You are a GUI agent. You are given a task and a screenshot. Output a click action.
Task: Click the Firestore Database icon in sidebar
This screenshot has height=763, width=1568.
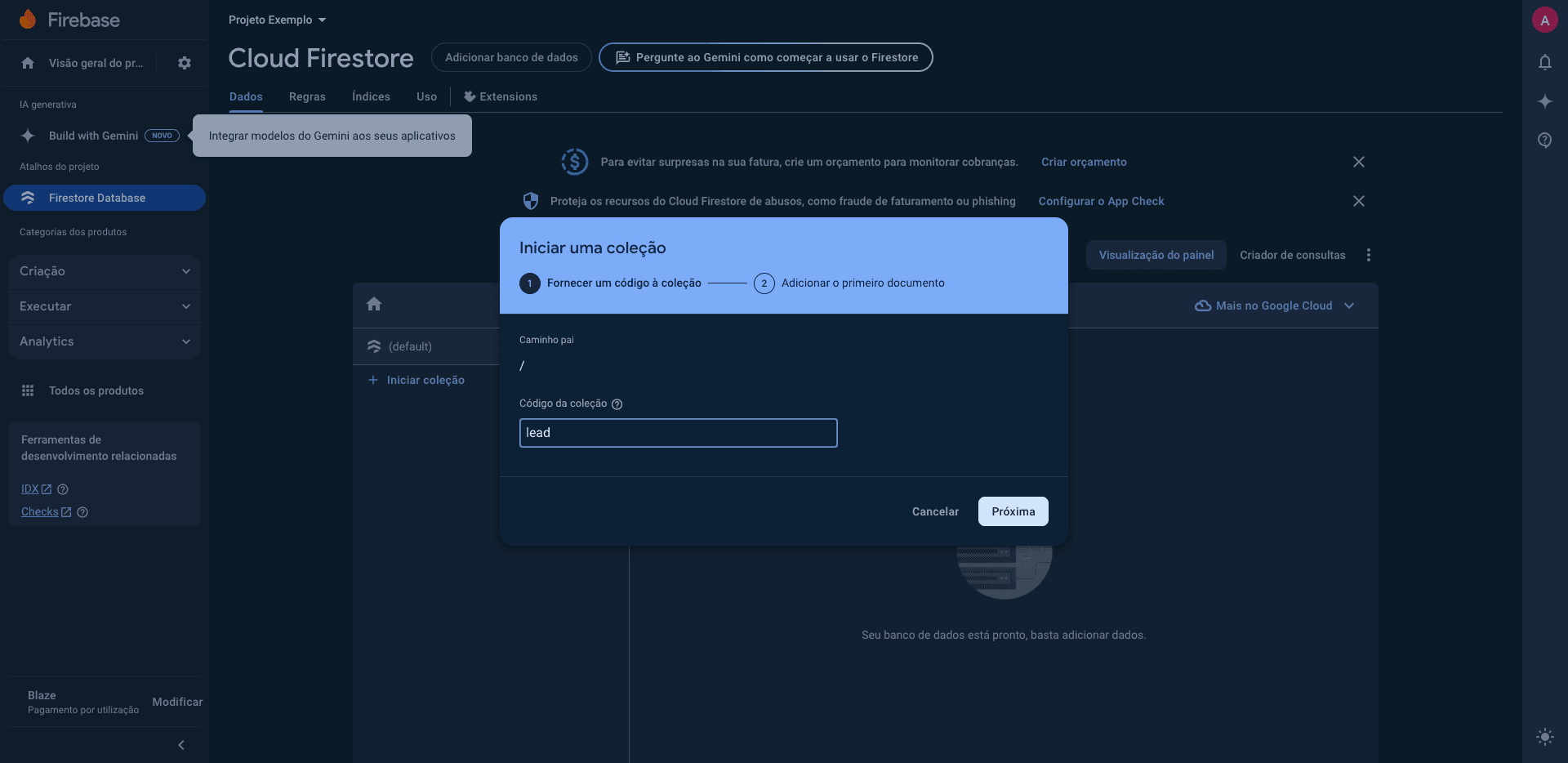click(x=28, y=198)
